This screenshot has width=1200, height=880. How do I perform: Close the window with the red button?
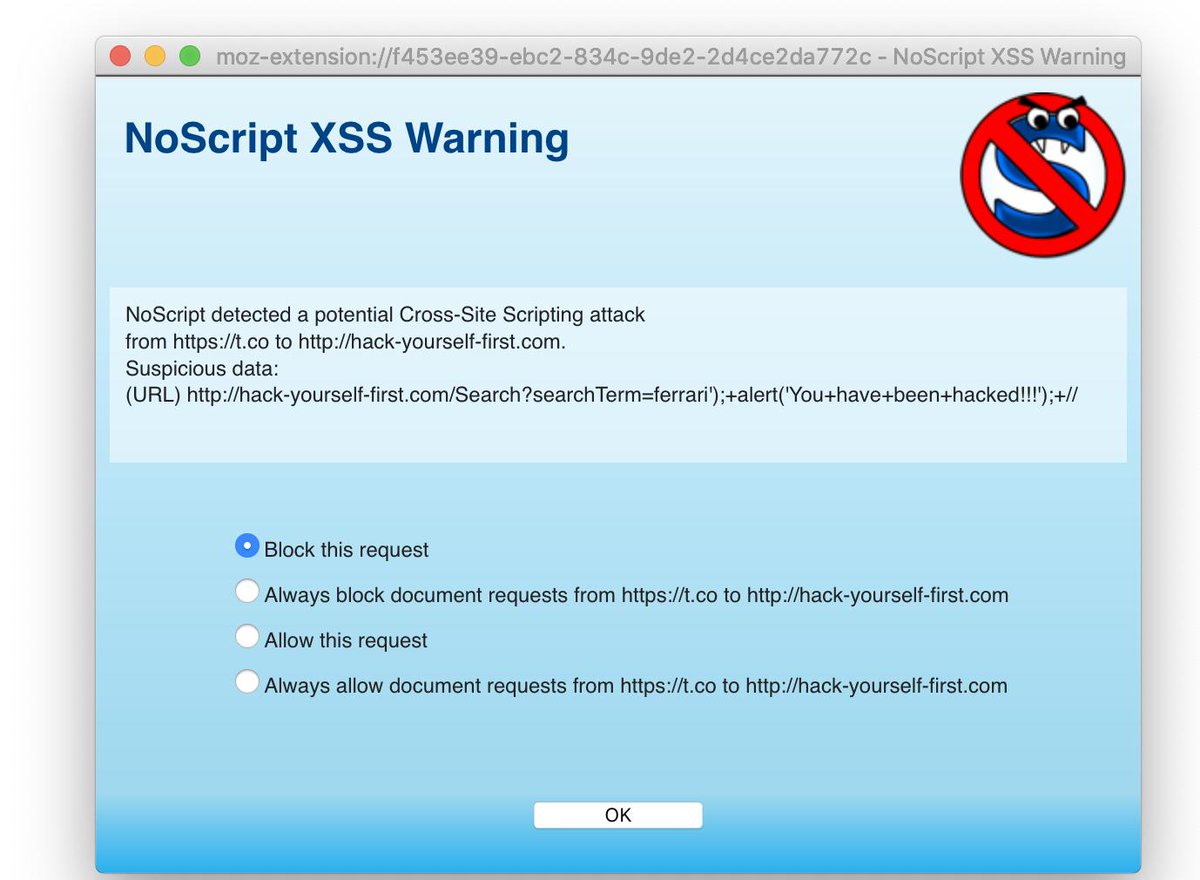click(121, 56)
